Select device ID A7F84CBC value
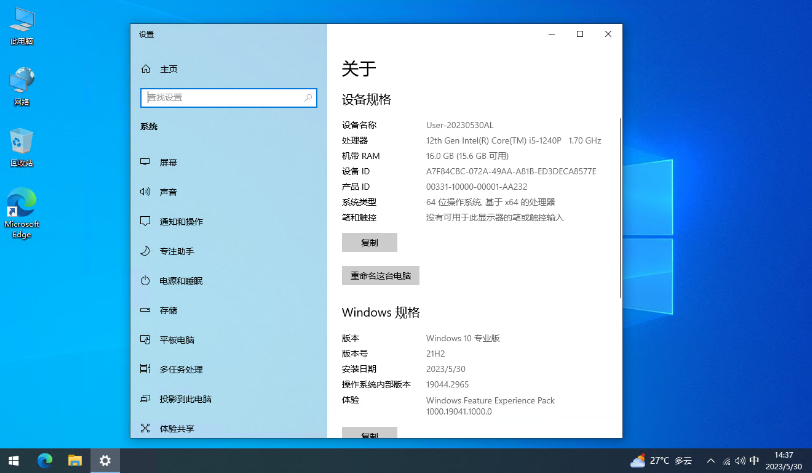 (511, 171)
